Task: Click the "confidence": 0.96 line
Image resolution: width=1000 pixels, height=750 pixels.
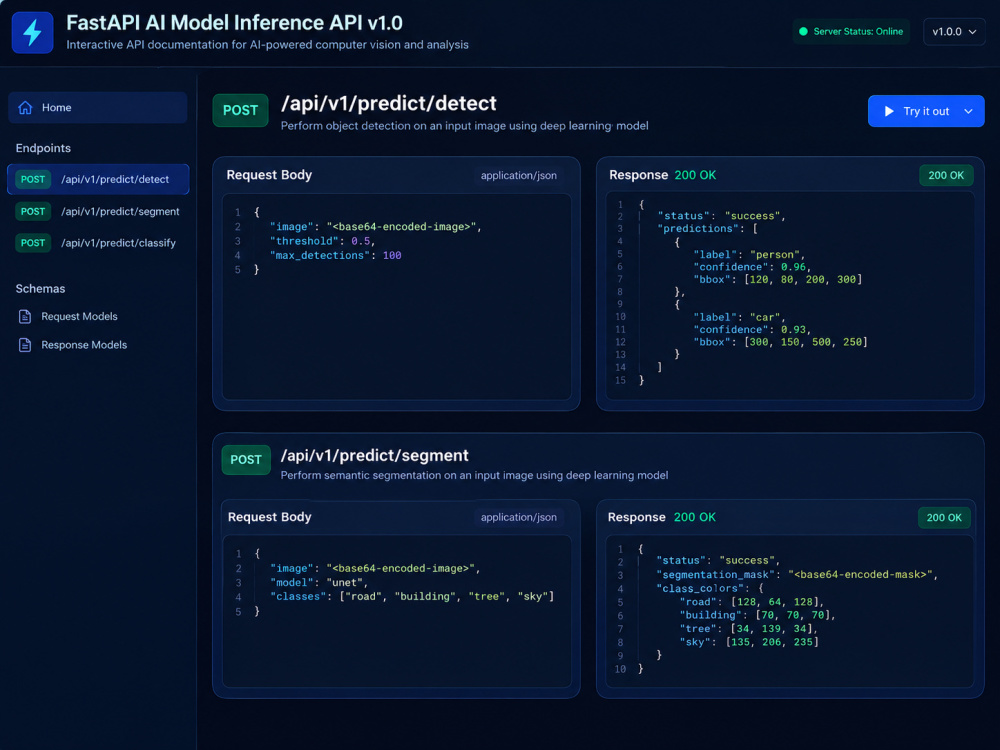Action: pyautogui.click(x=752, y=267)
